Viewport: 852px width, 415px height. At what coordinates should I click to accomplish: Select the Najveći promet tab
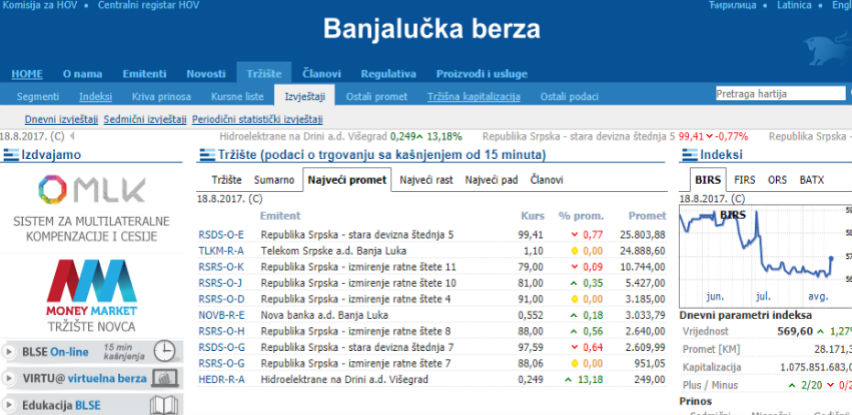(347, 180)
